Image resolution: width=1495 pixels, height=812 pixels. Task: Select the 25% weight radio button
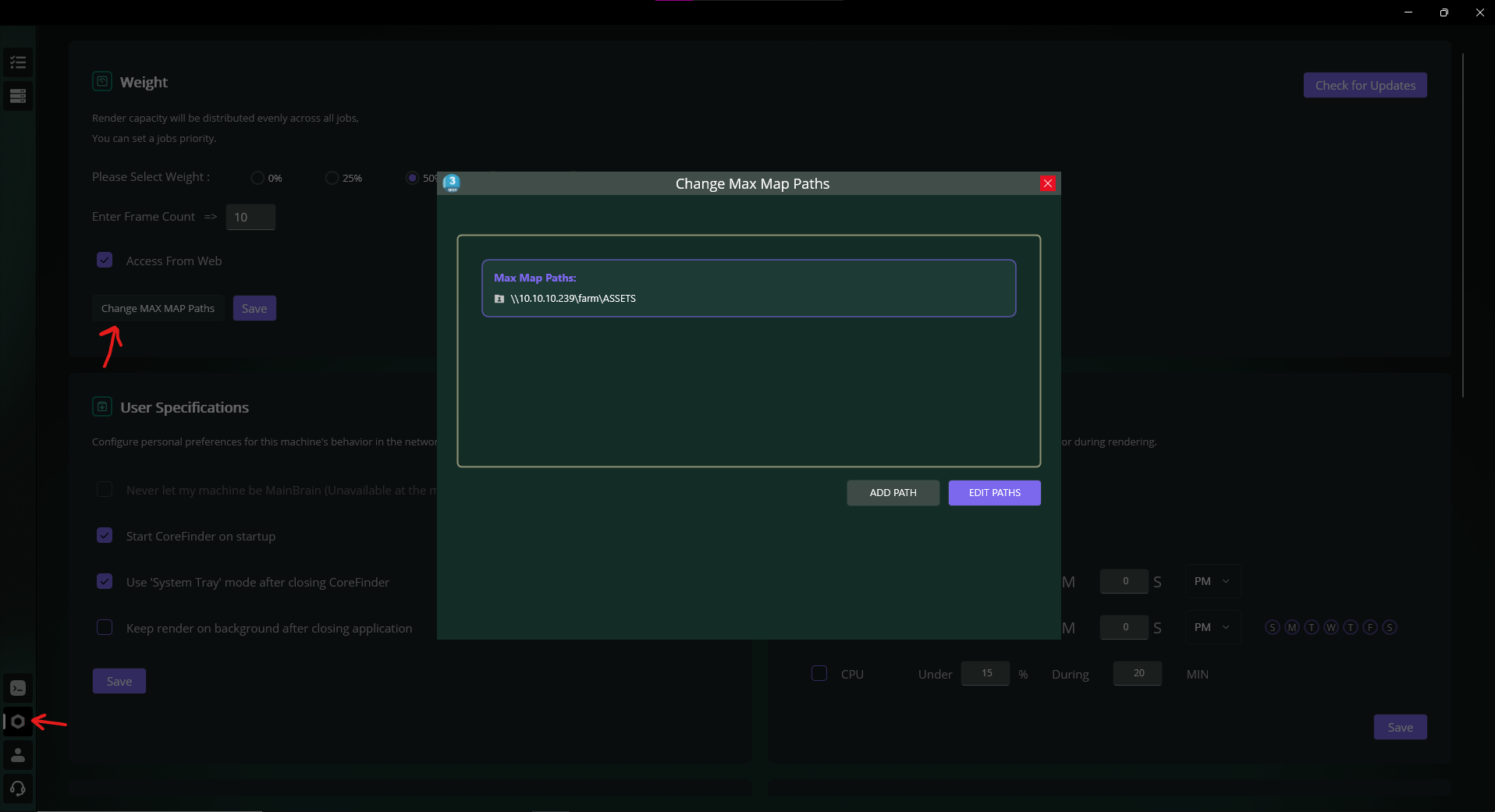[332, 178]
